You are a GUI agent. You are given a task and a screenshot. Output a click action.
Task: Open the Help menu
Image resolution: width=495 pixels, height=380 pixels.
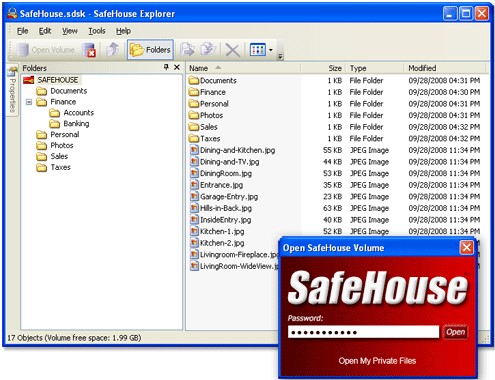[x=123, y=31]
